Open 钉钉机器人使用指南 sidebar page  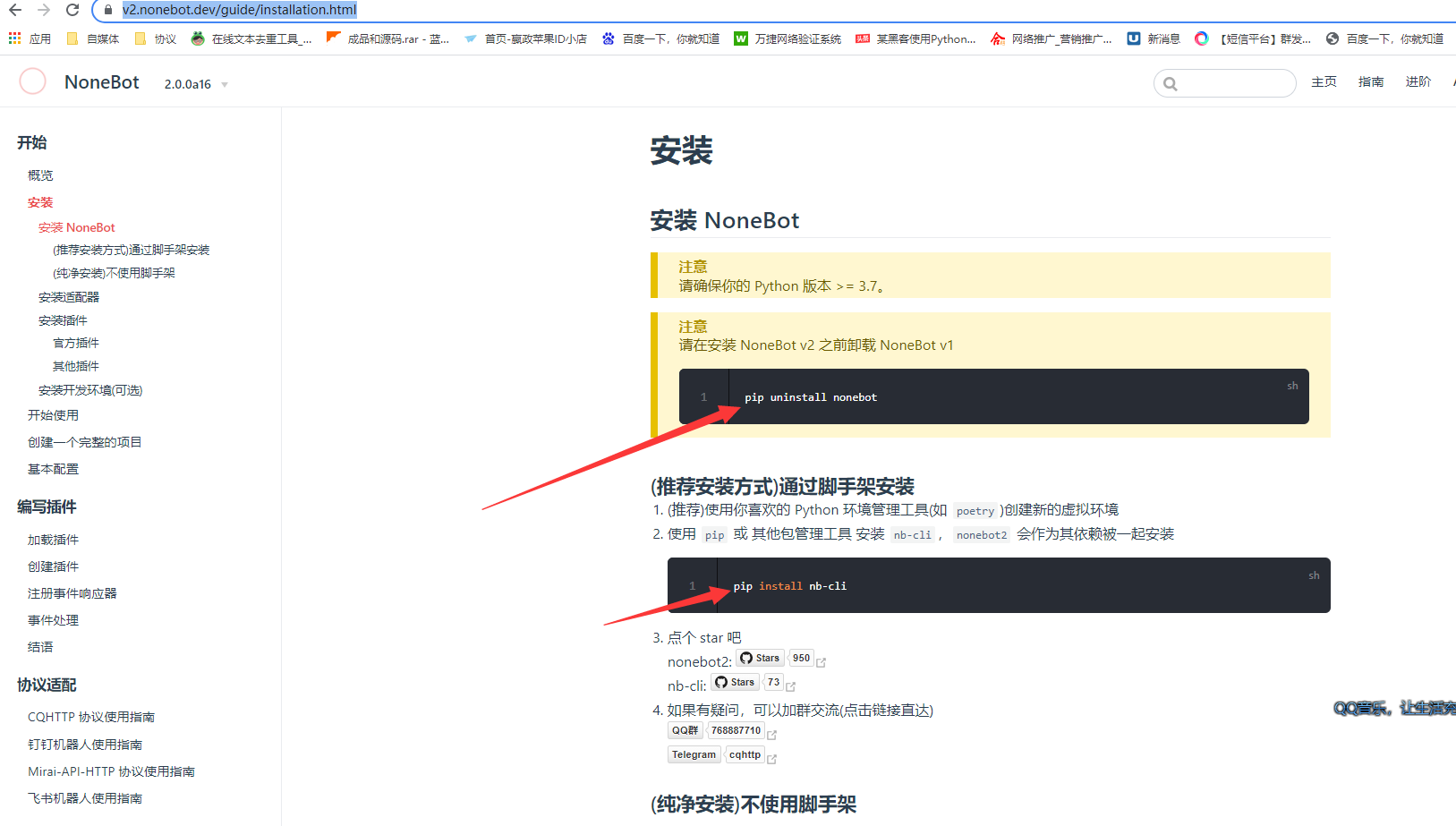[85, 745]
